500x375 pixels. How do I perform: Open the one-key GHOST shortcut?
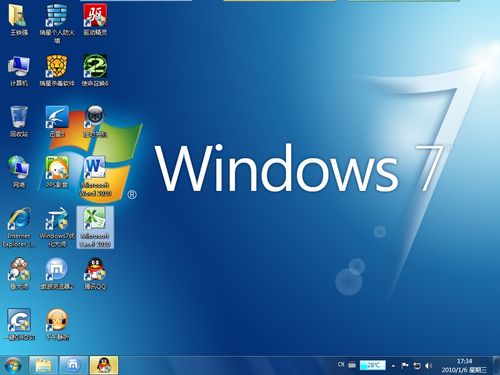pyautogui.click(x=18, y=325)
